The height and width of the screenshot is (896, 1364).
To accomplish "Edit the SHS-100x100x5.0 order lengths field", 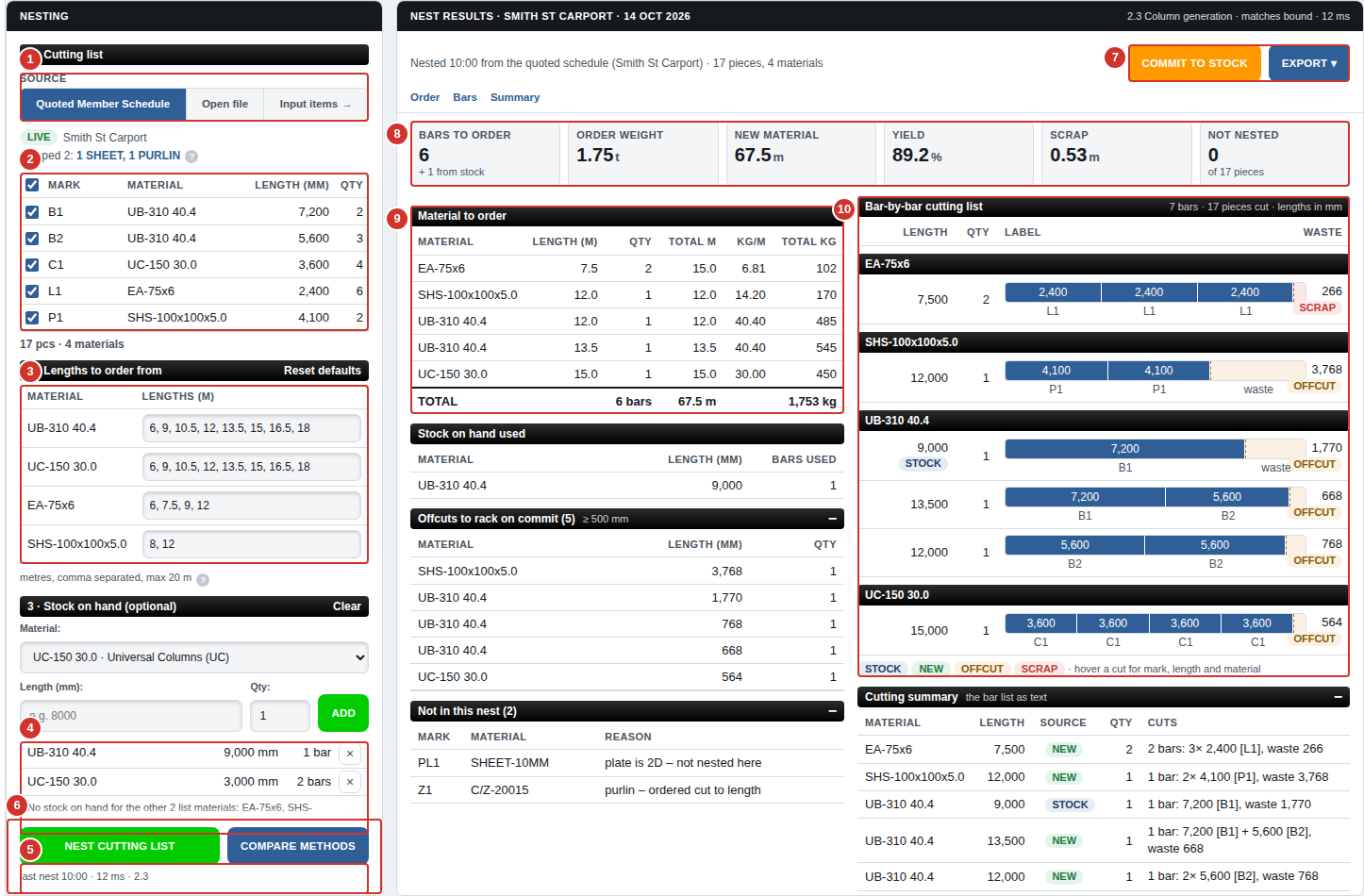I will coord(251,544).
